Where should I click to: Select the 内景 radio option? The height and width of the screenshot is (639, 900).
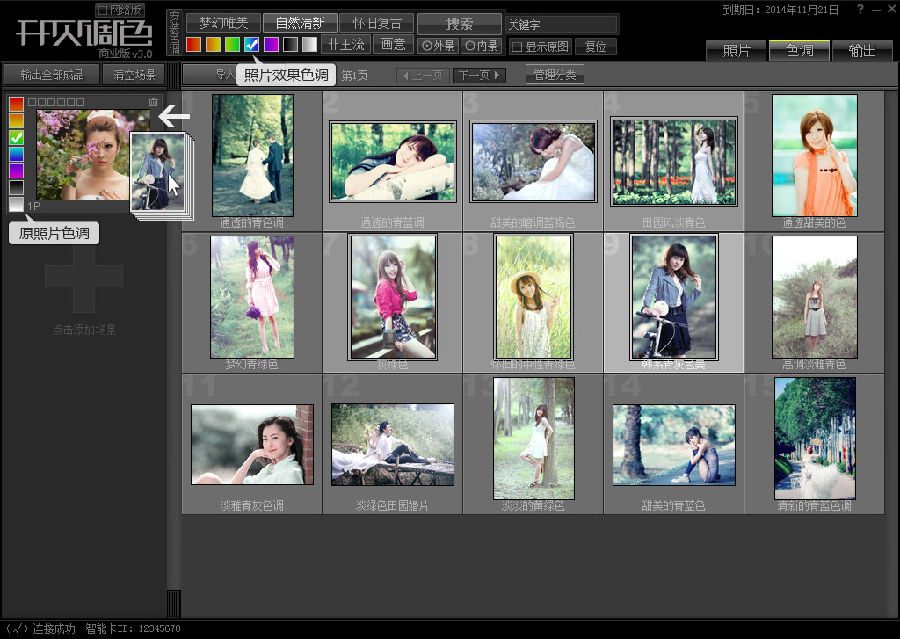click(x=470, y=46)
